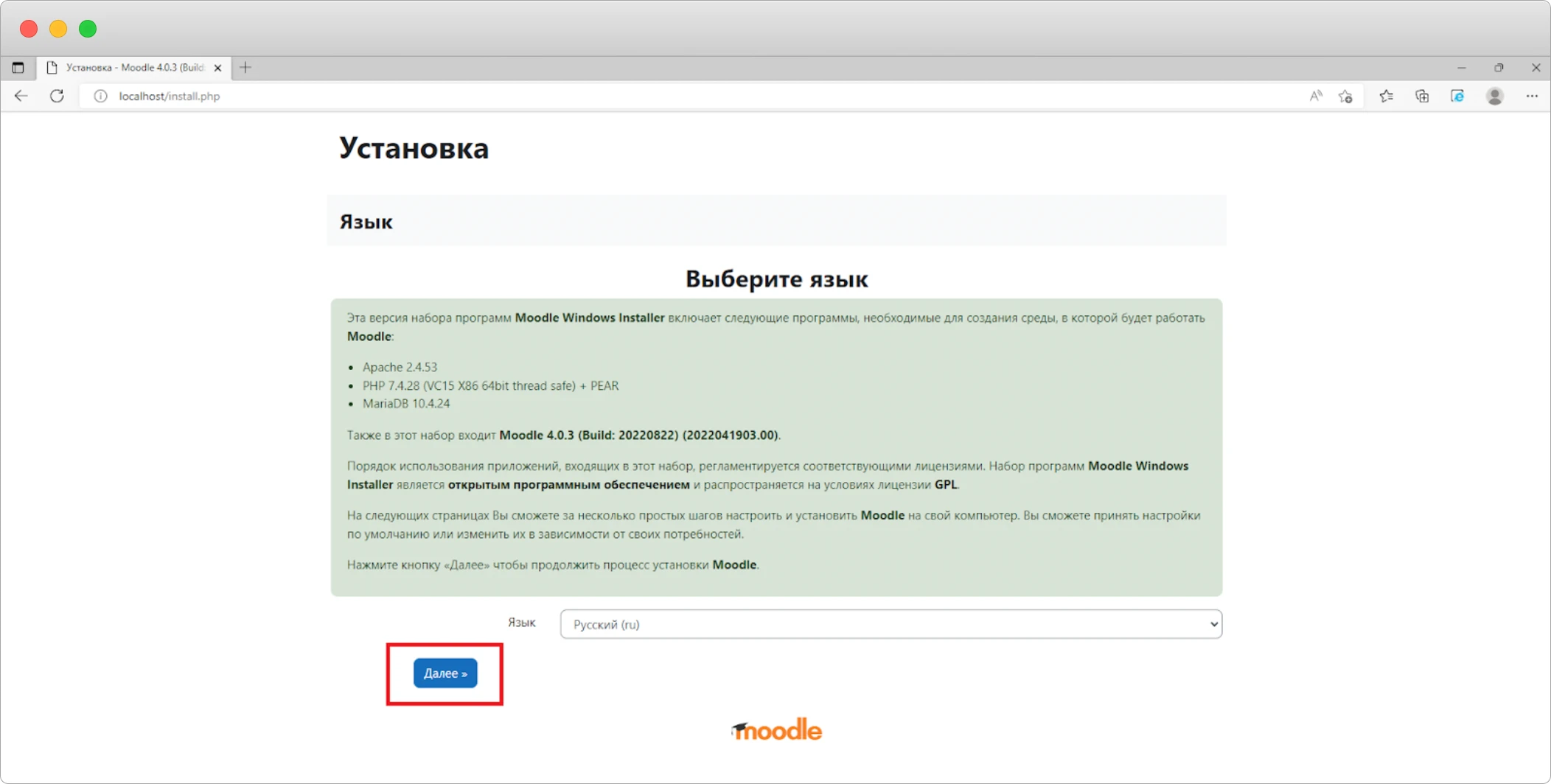Image resolution: width=1551 pixels, height=784 pixels.
Task: Open a new browser tab with plus button
Action: 245,68
